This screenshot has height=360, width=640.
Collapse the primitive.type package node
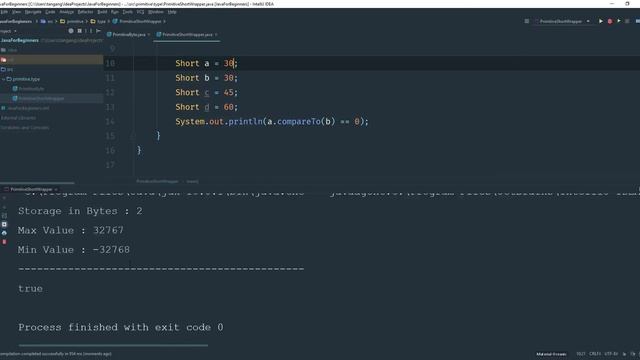pyautogui.click(x=3, y=79)
